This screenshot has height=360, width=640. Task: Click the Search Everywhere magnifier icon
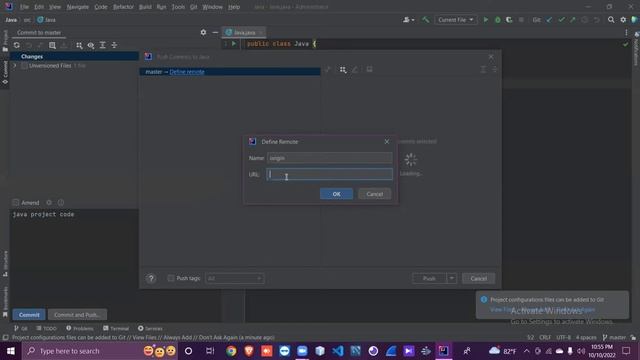point(611,20)
